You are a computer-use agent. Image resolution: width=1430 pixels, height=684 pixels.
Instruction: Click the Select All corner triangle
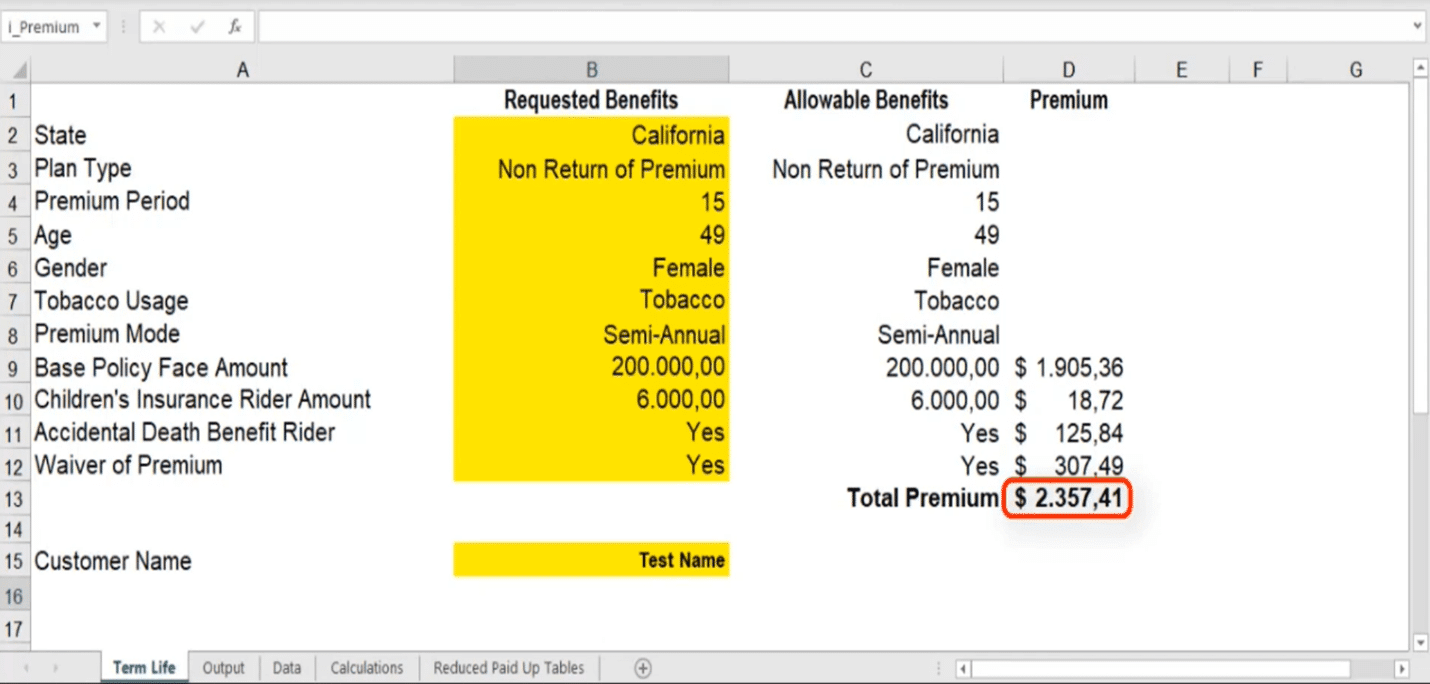coord(17,71)
